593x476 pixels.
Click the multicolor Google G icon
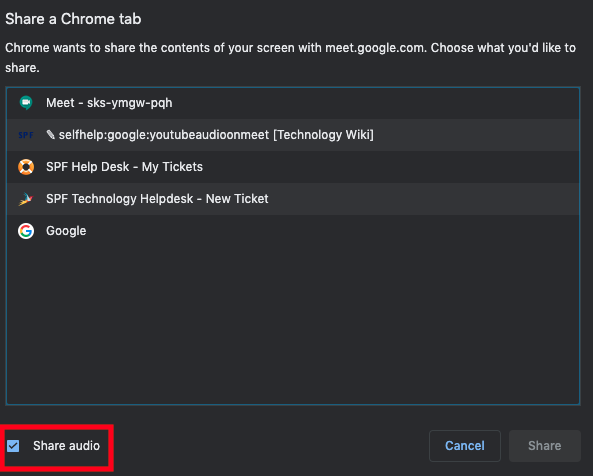click(26, 231)
